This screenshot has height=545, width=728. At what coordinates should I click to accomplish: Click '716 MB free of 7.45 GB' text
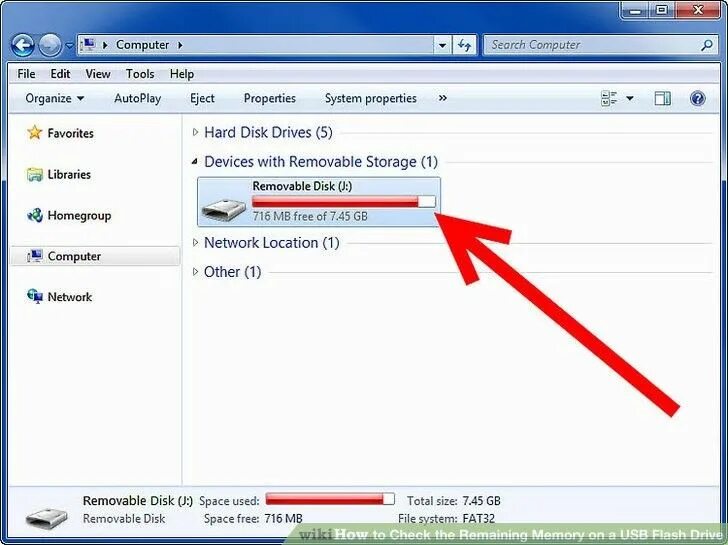click(310, 216)
